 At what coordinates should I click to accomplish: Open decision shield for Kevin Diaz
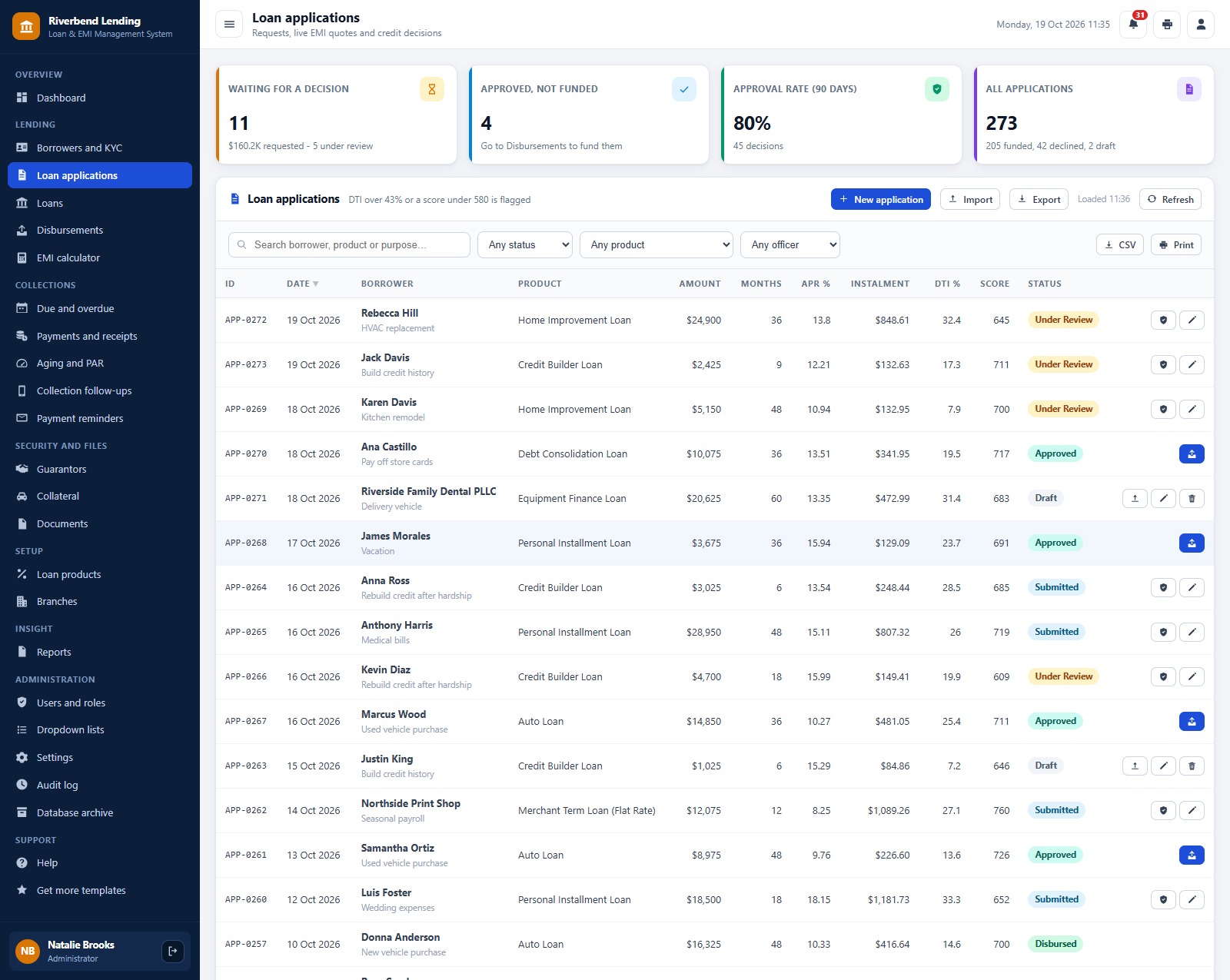pyautogui.click(x=1163, y=677)
